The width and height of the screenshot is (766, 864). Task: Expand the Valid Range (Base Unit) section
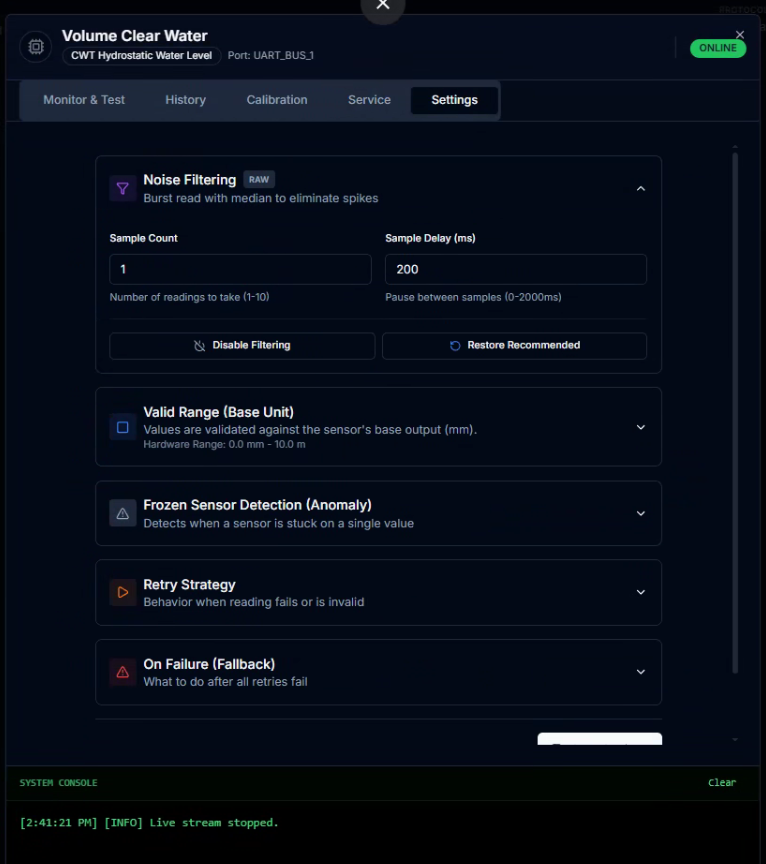[640, 427]
